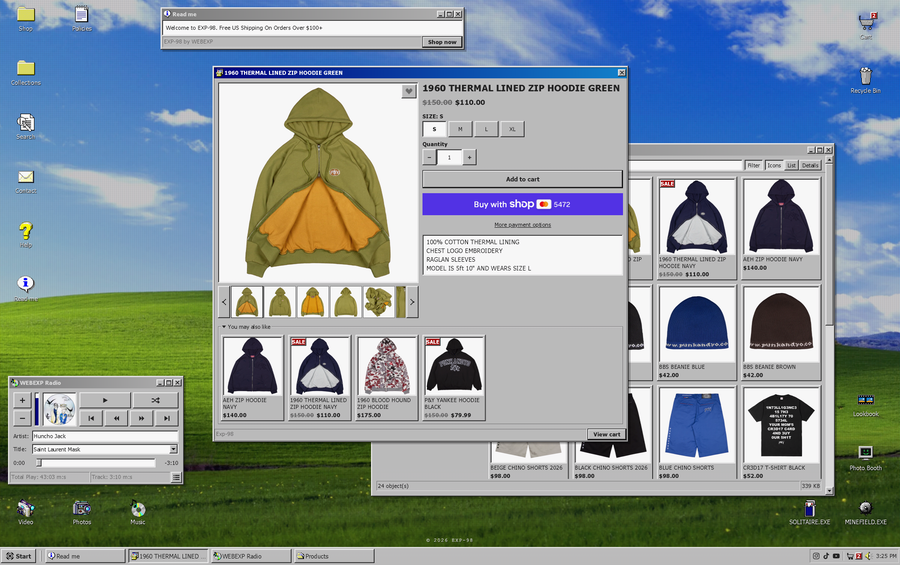The width and height of the screenshot is (900, 565).
Task: Fast forward in WEBEXP Radio
Action: pyautogui.click(x=141, y=418)
